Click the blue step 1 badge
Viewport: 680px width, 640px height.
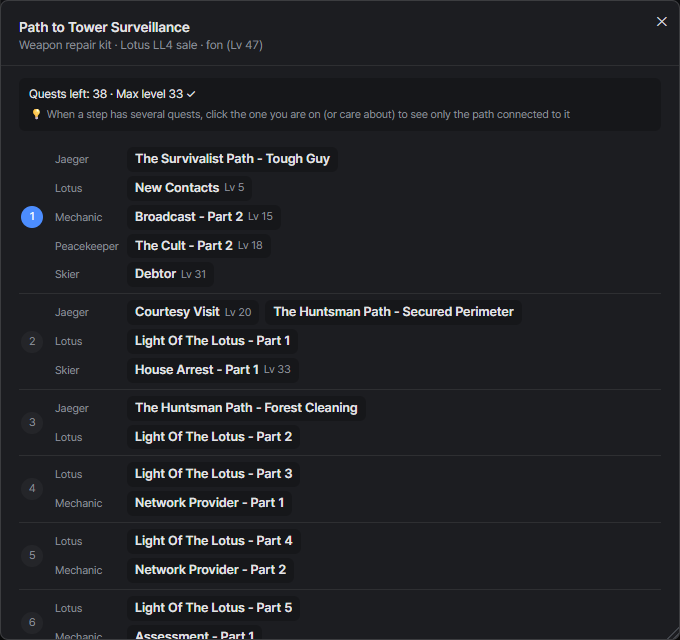click(x=32, y=217)
